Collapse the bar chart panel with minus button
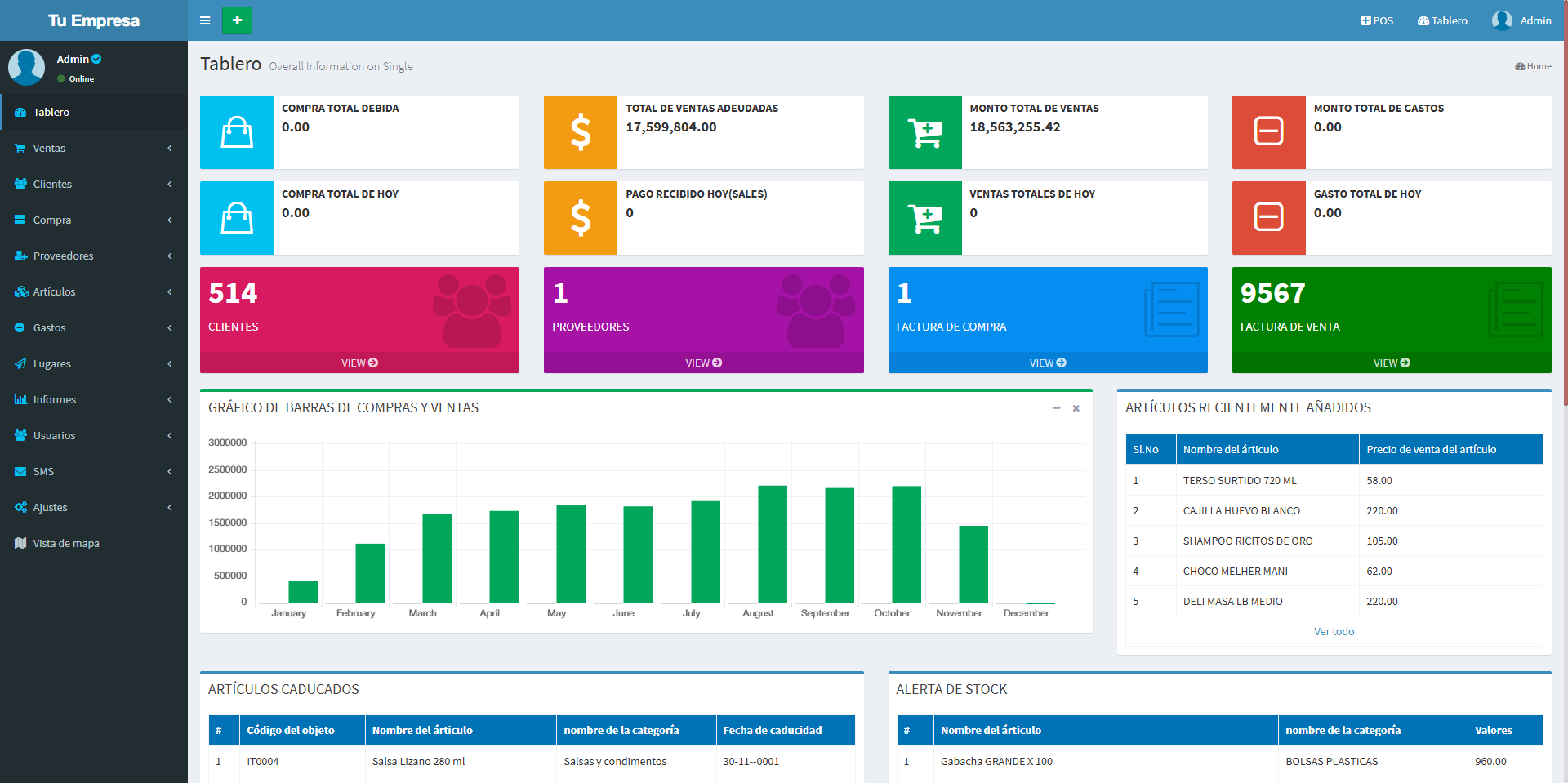The image size is (1568, 783). pyautogui.click(x=1056, y=407)
